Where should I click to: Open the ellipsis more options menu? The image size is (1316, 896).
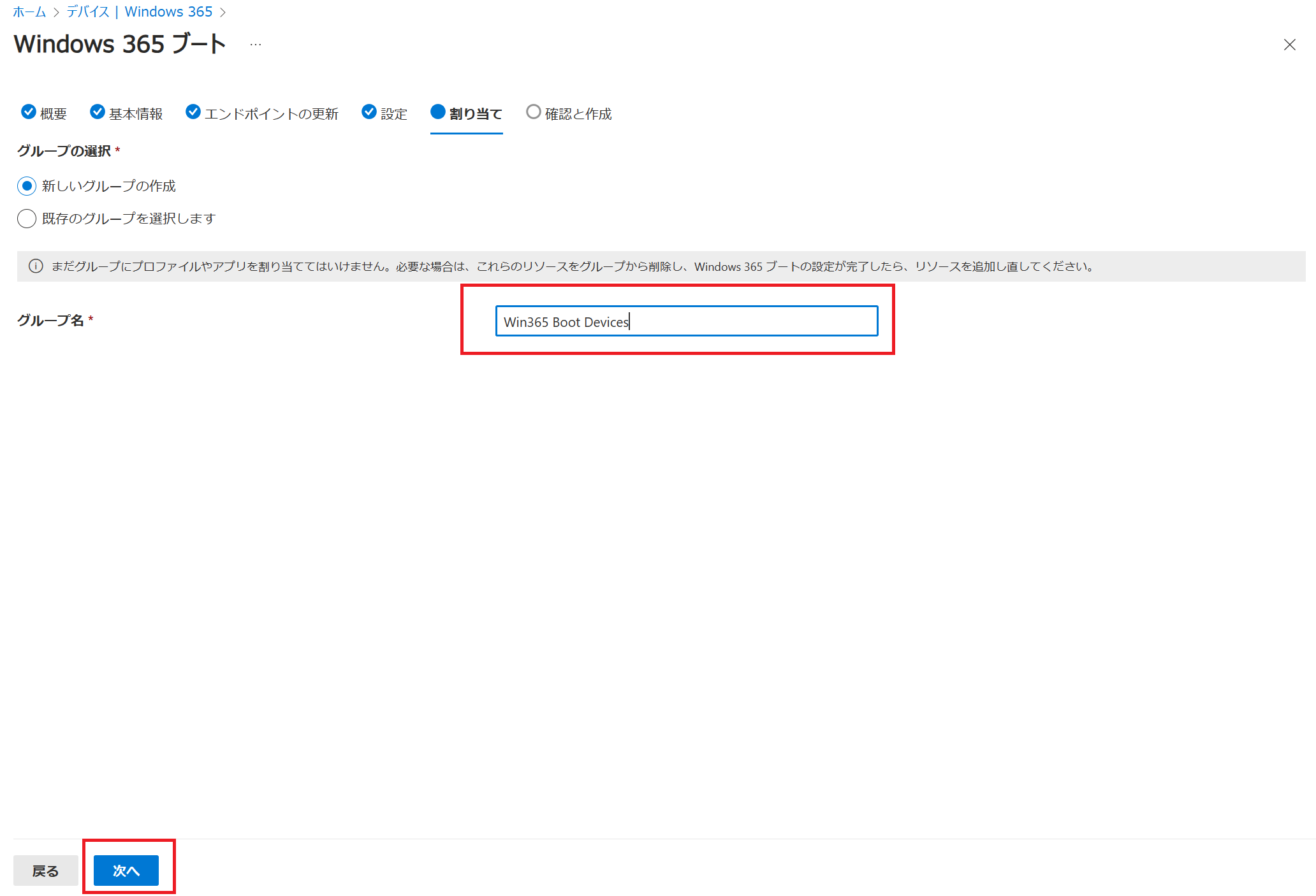256,45
